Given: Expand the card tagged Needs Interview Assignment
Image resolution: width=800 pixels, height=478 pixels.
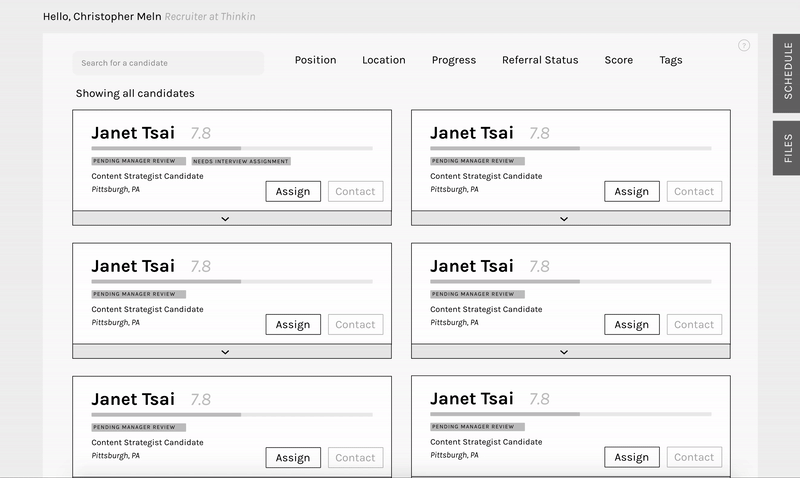Looking at the screenshot, I should point(232,218).
